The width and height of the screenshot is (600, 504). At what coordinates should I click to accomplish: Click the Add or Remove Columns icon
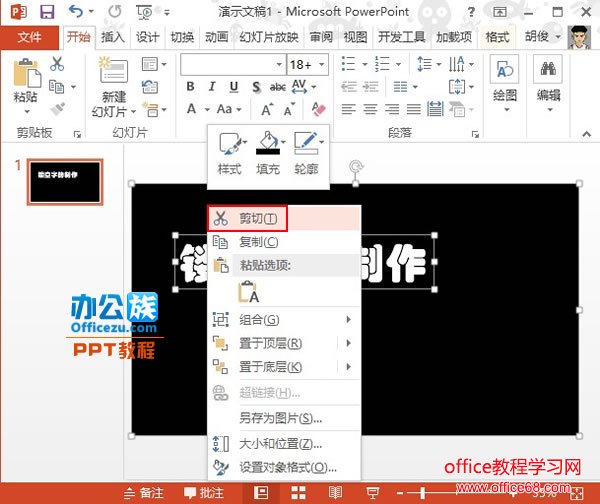(x=400, y=87)
